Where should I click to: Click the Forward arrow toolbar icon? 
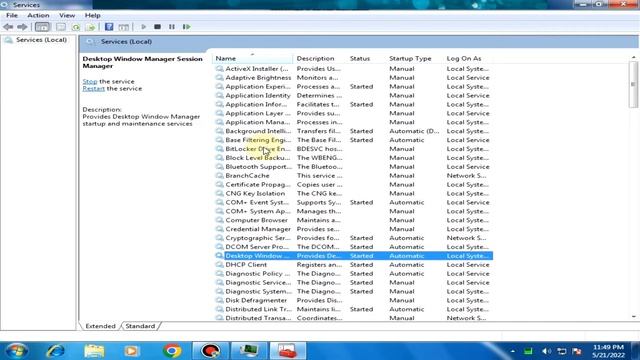22,27
